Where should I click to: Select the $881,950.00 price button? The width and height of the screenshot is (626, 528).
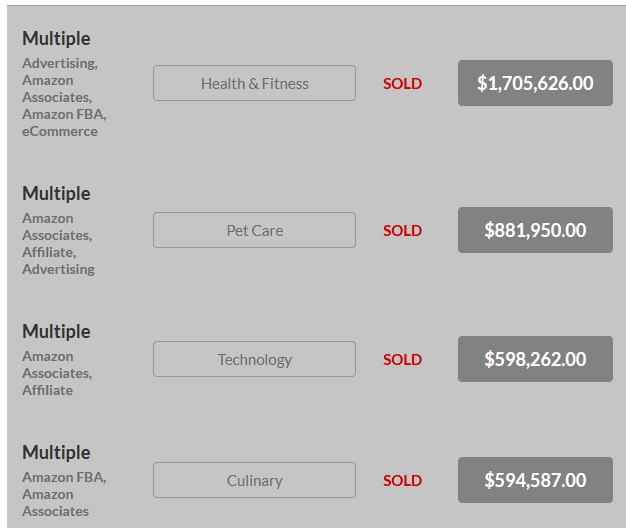(x=535, y=230)
